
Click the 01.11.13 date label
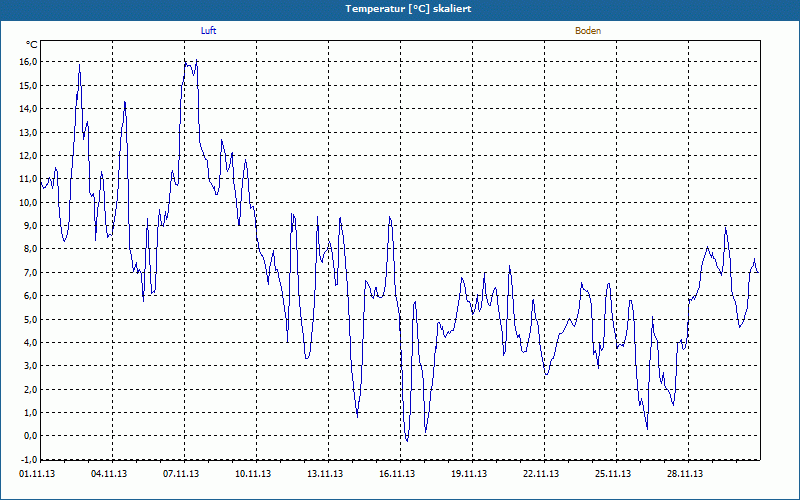pyautogui.click(x=37, y=473)
